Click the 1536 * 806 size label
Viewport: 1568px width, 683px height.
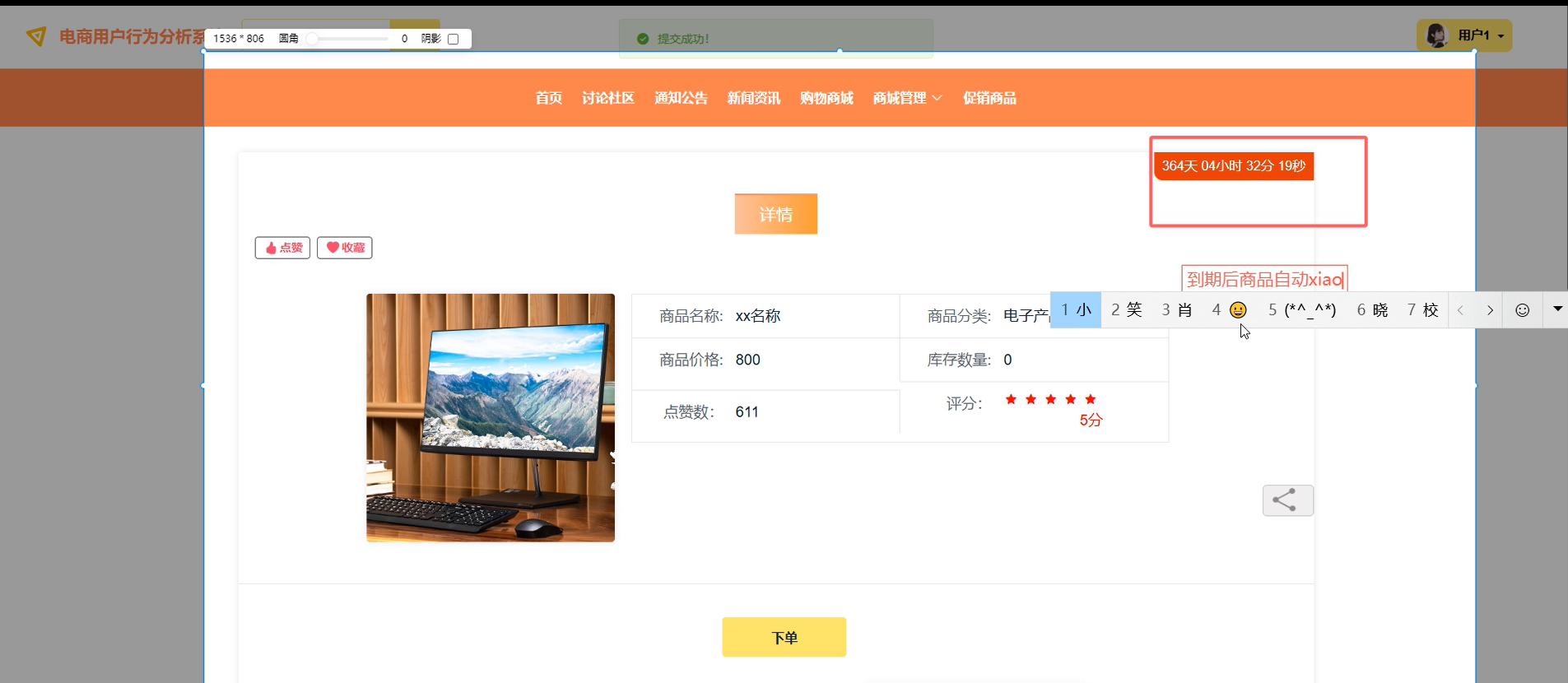tap(239, 39)
